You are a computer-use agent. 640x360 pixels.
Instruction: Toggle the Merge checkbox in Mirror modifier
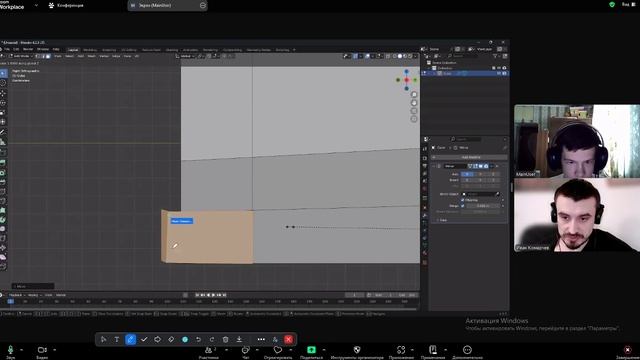click(x=463, y=206)
